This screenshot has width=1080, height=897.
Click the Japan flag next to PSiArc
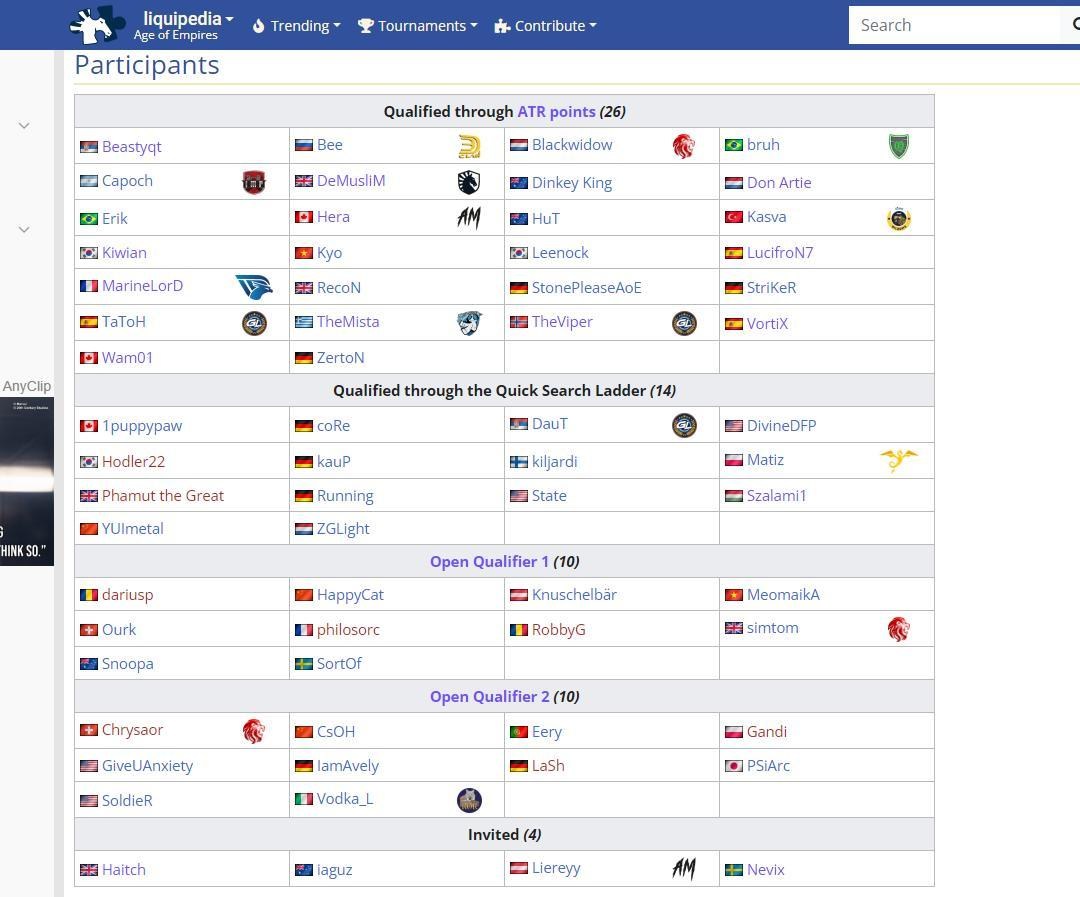point(734,765)
